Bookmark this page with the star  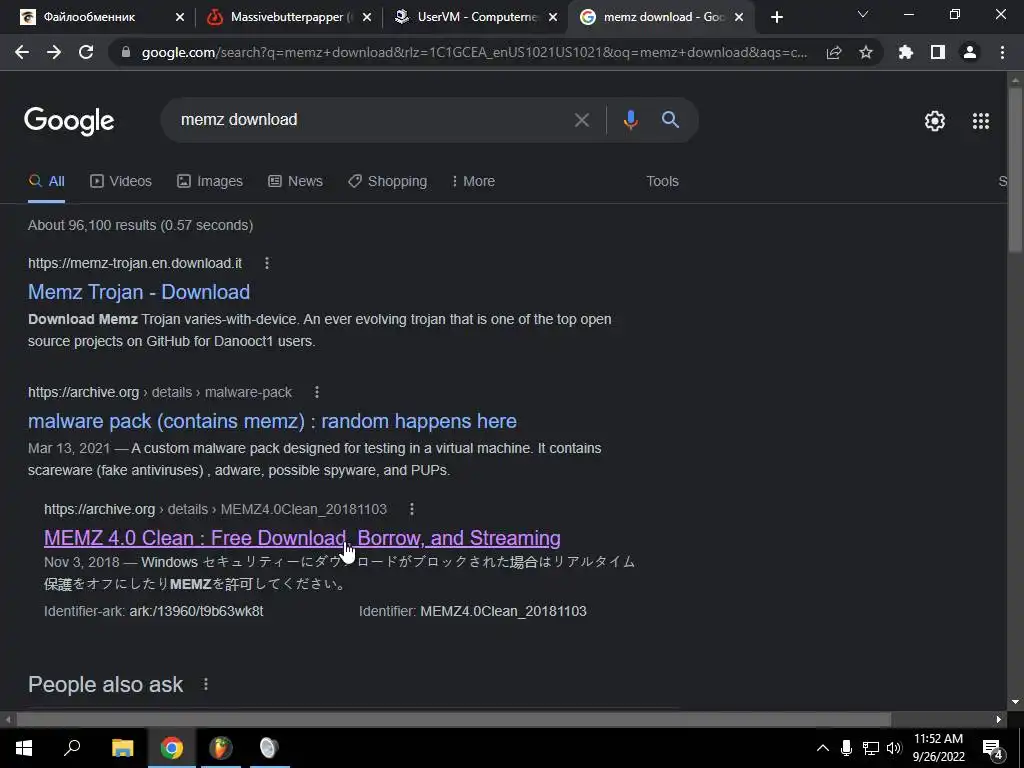866,53
